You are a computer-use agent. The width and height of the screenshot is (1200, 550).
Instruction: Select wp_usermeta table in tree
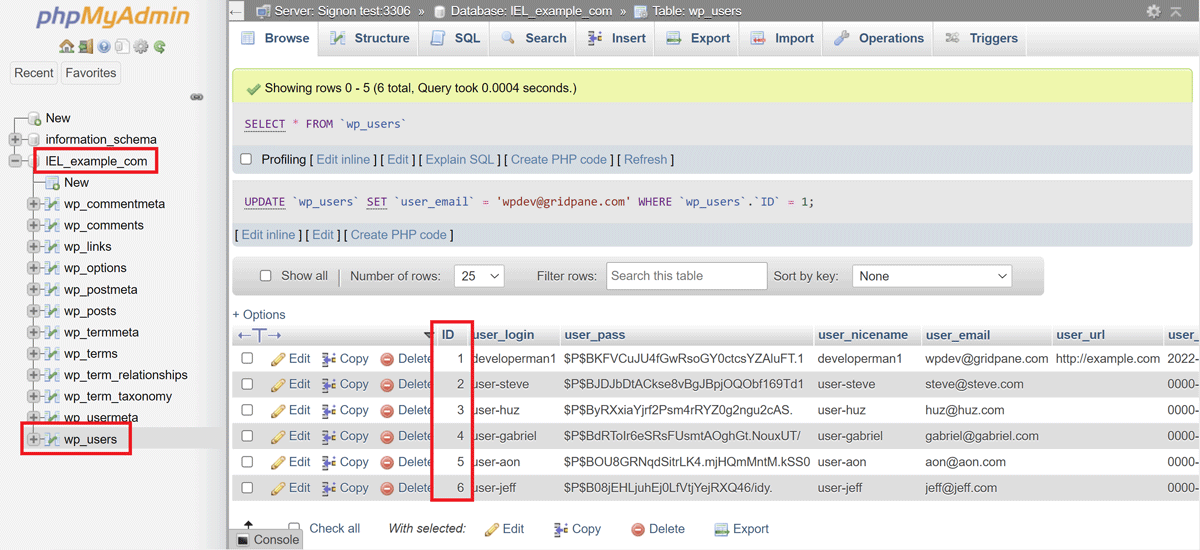[101, 418]
